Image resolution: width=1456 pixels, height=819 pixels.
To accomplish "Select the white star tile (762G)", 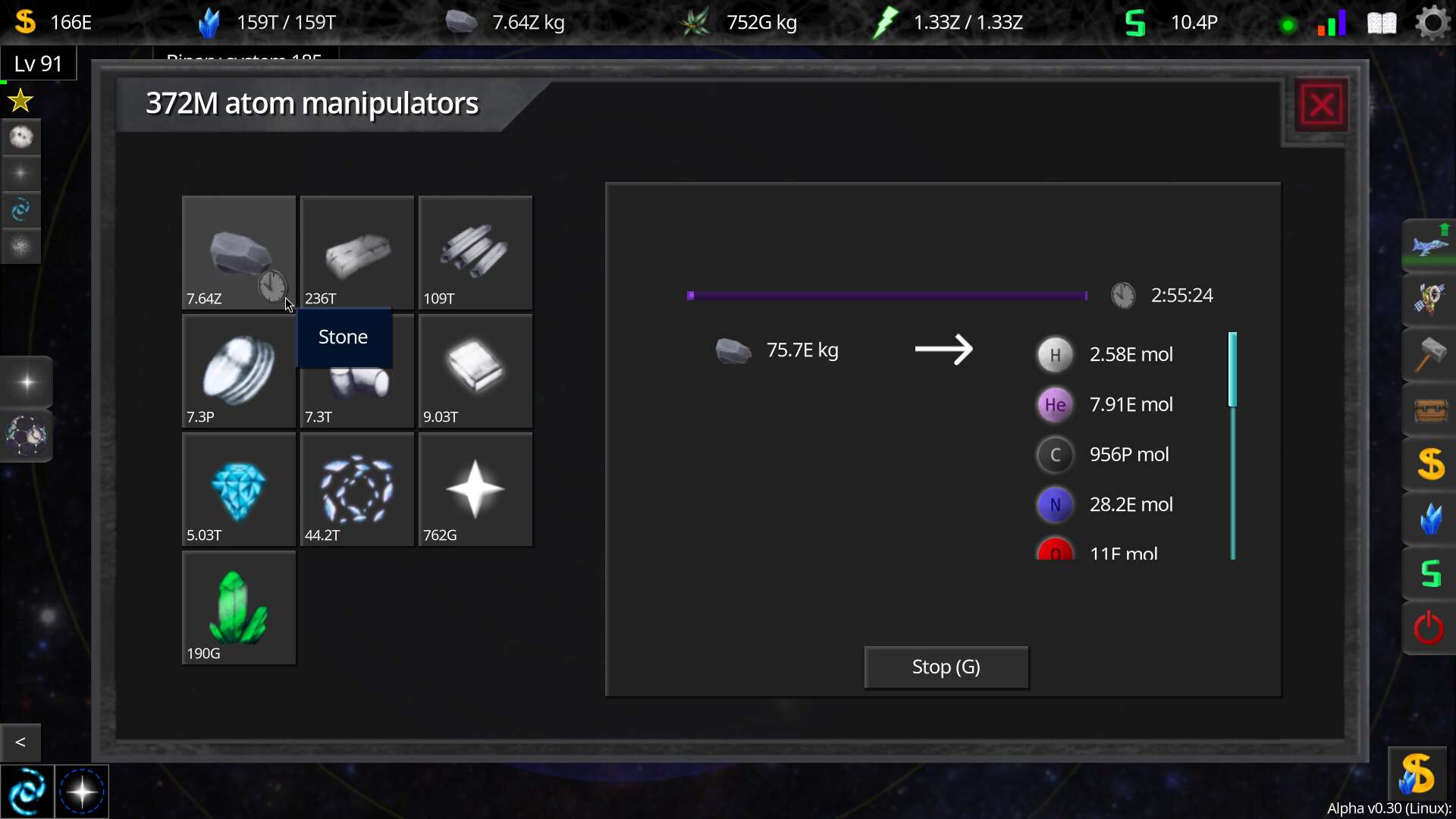I will [x=475, y=489].
